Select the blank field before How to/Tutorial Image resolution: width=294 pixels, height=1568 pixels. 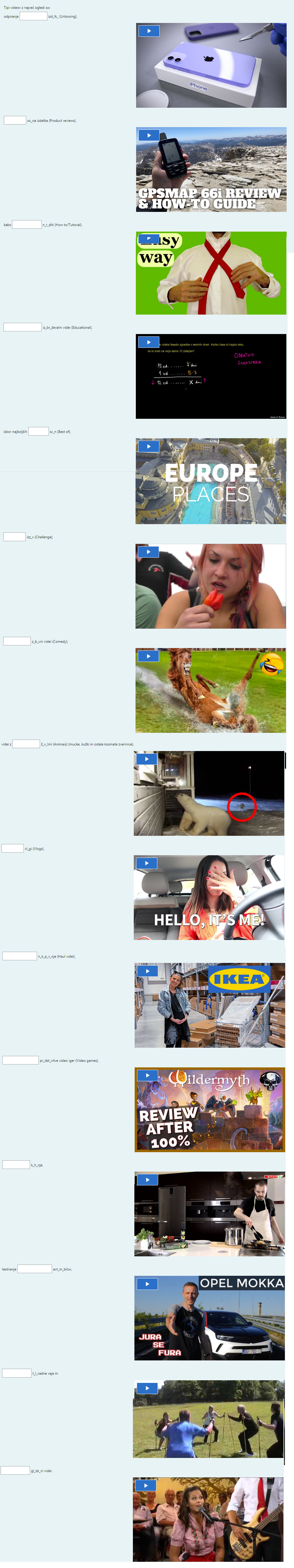[27, 225]
